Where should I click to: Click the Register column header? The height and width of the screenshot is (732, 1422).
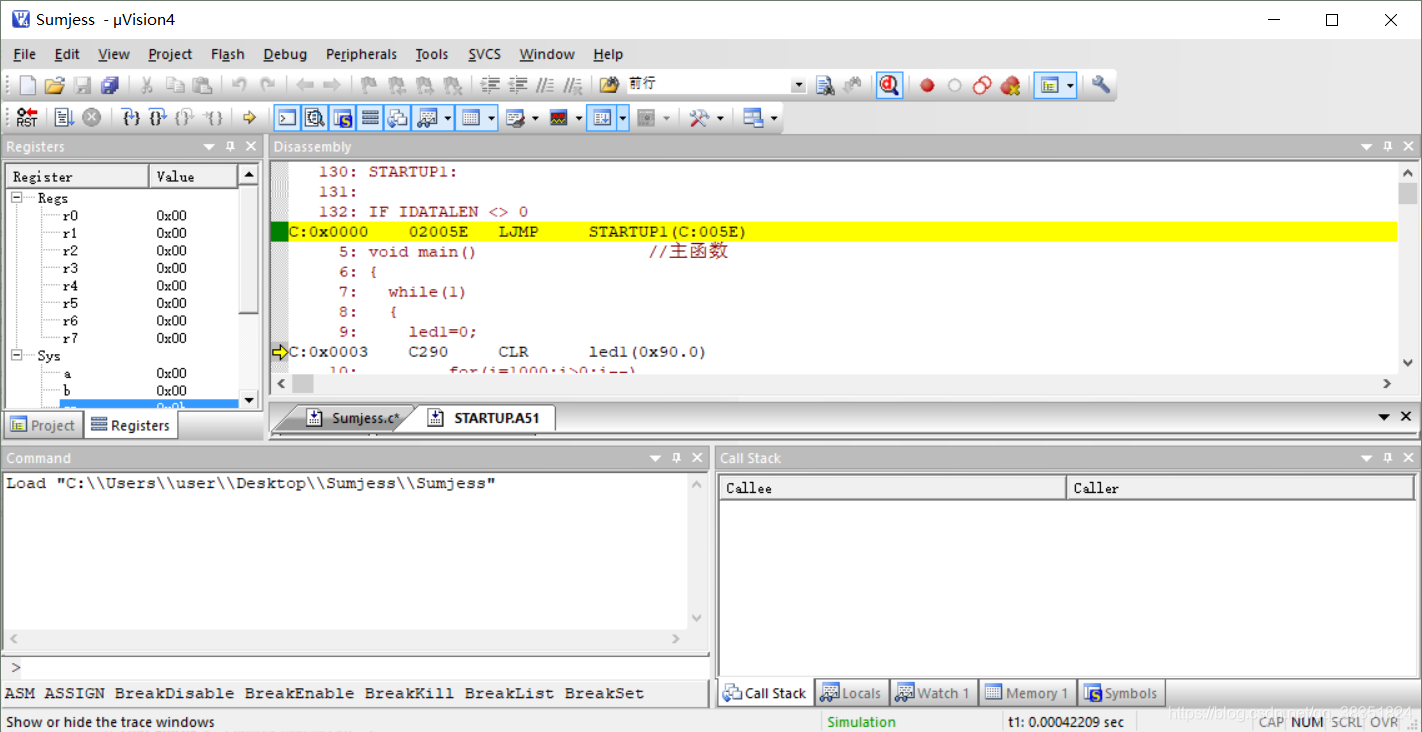(78, 176)
